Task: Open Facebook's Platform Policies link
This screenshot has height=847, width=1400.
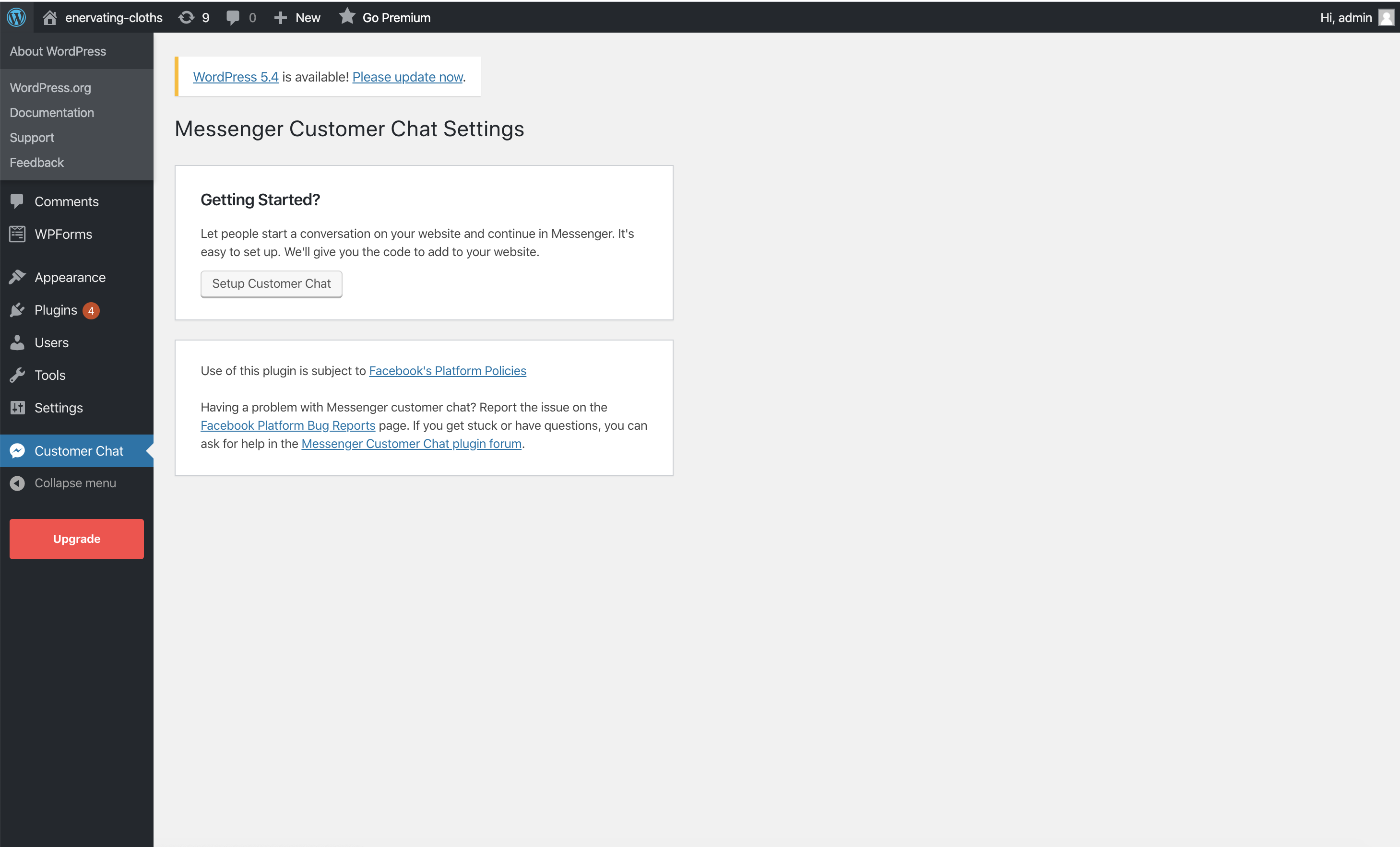Action: click(x=447, y=370)
